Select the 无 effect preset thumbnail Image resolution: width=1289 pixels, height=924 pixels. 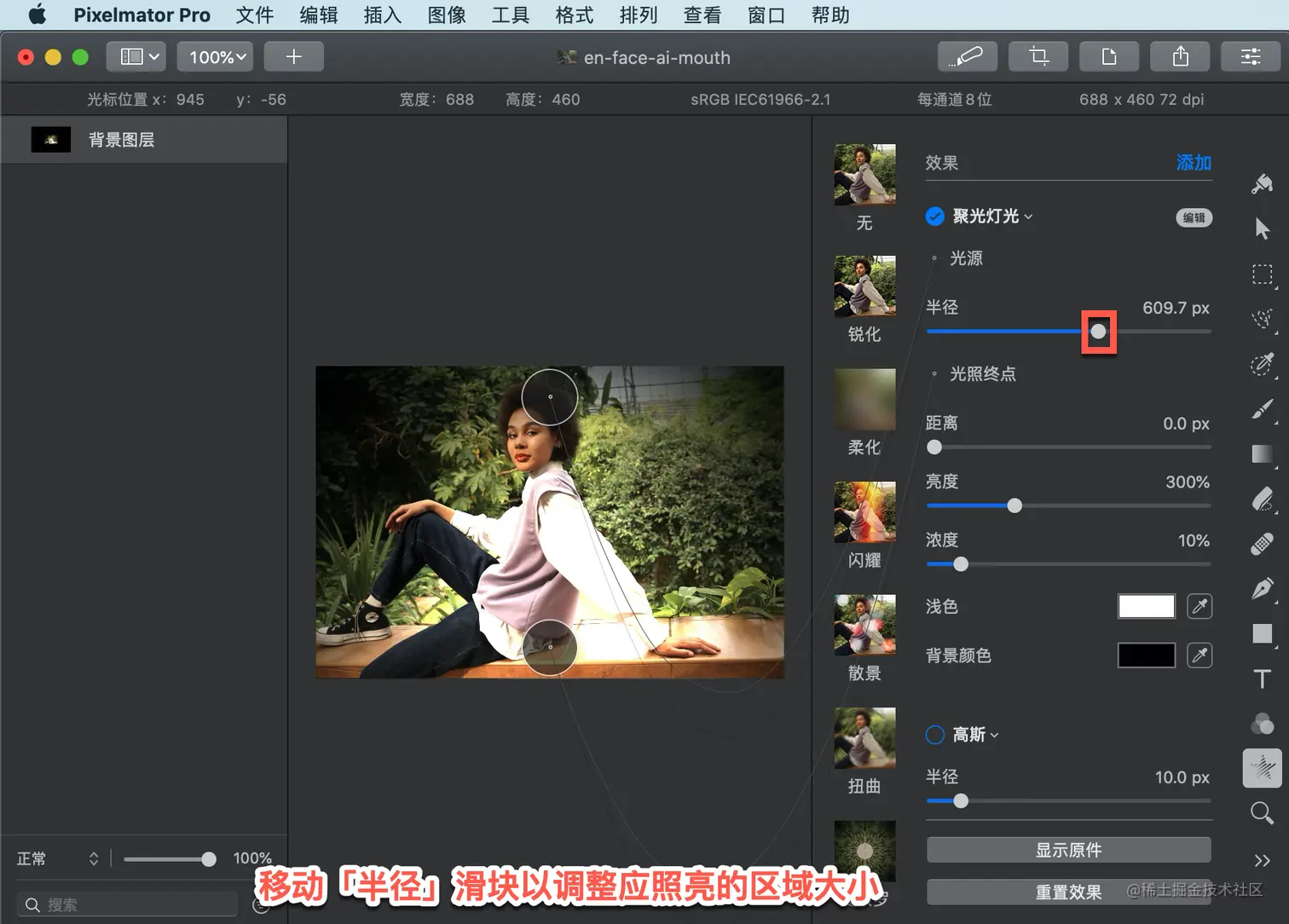[x=864, y=175]
